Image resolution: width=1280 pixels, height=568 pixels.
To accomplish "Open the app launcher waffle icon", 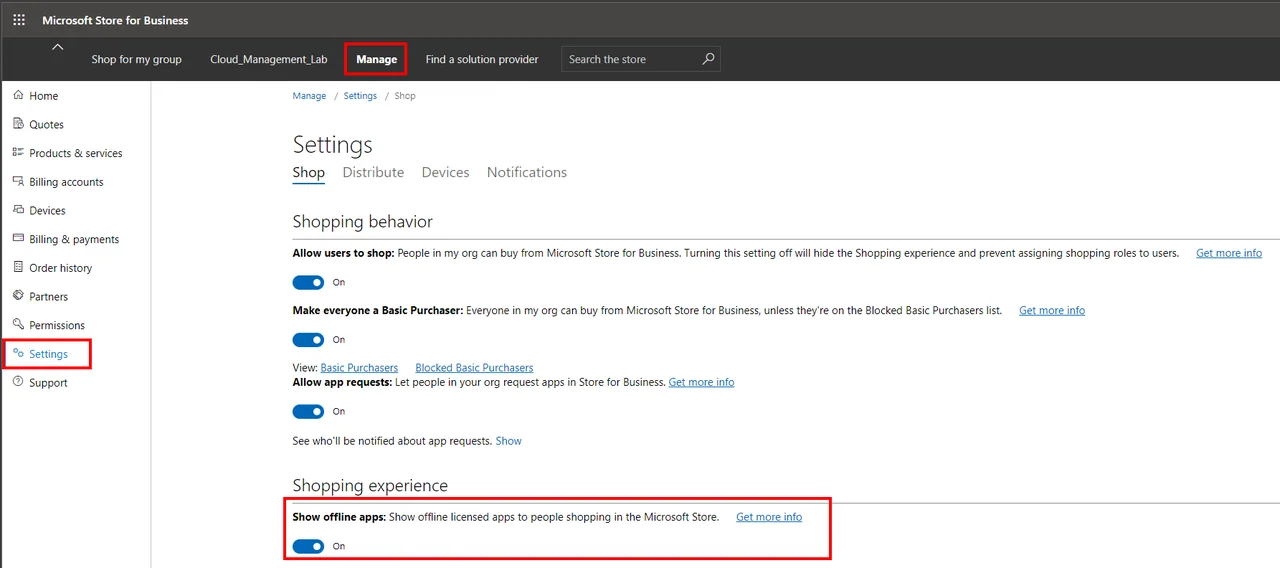I will 19,20.
